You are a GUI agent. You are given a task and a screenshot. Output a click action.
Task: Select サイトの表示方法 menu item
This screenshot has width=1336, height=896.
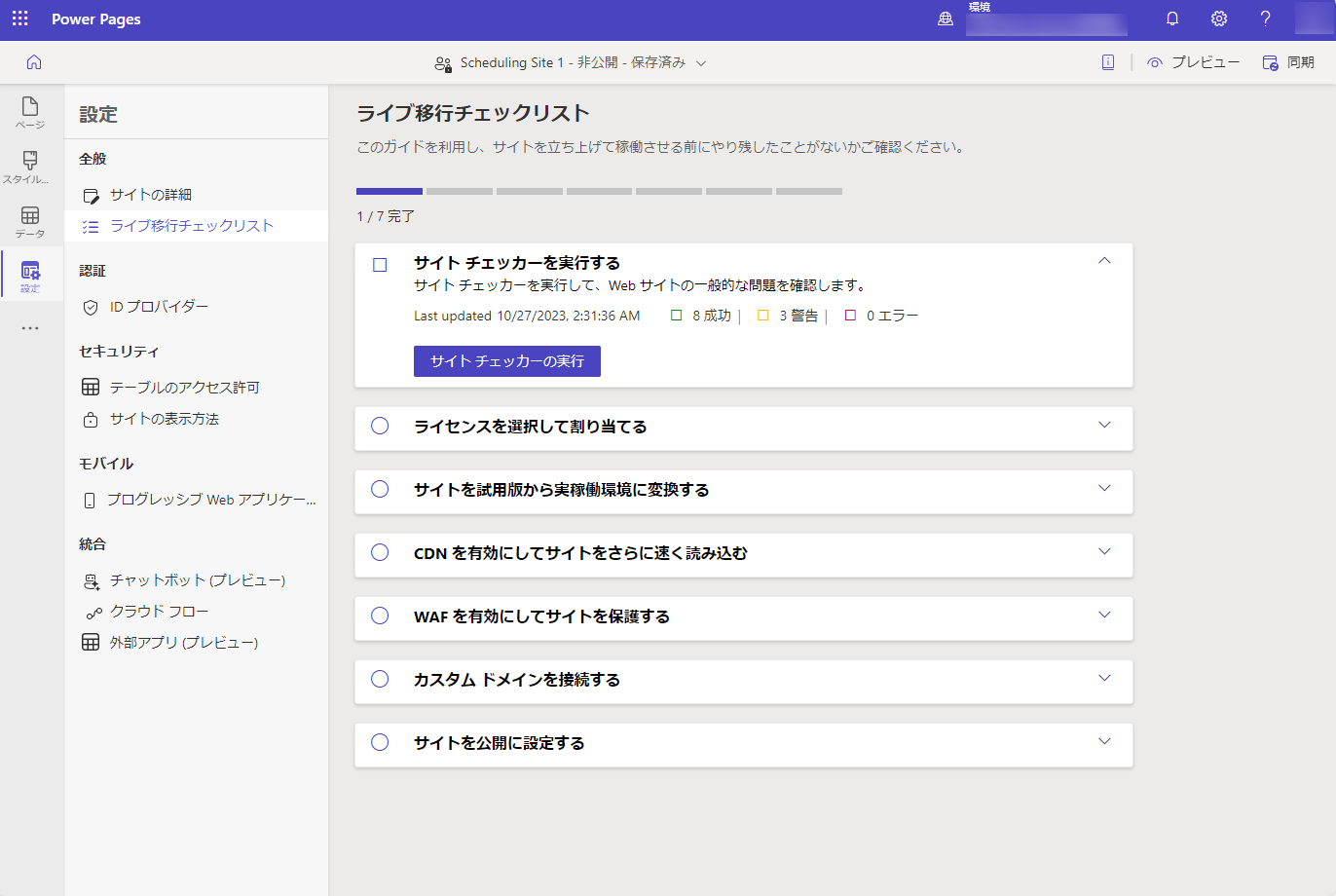click(197, 419)
